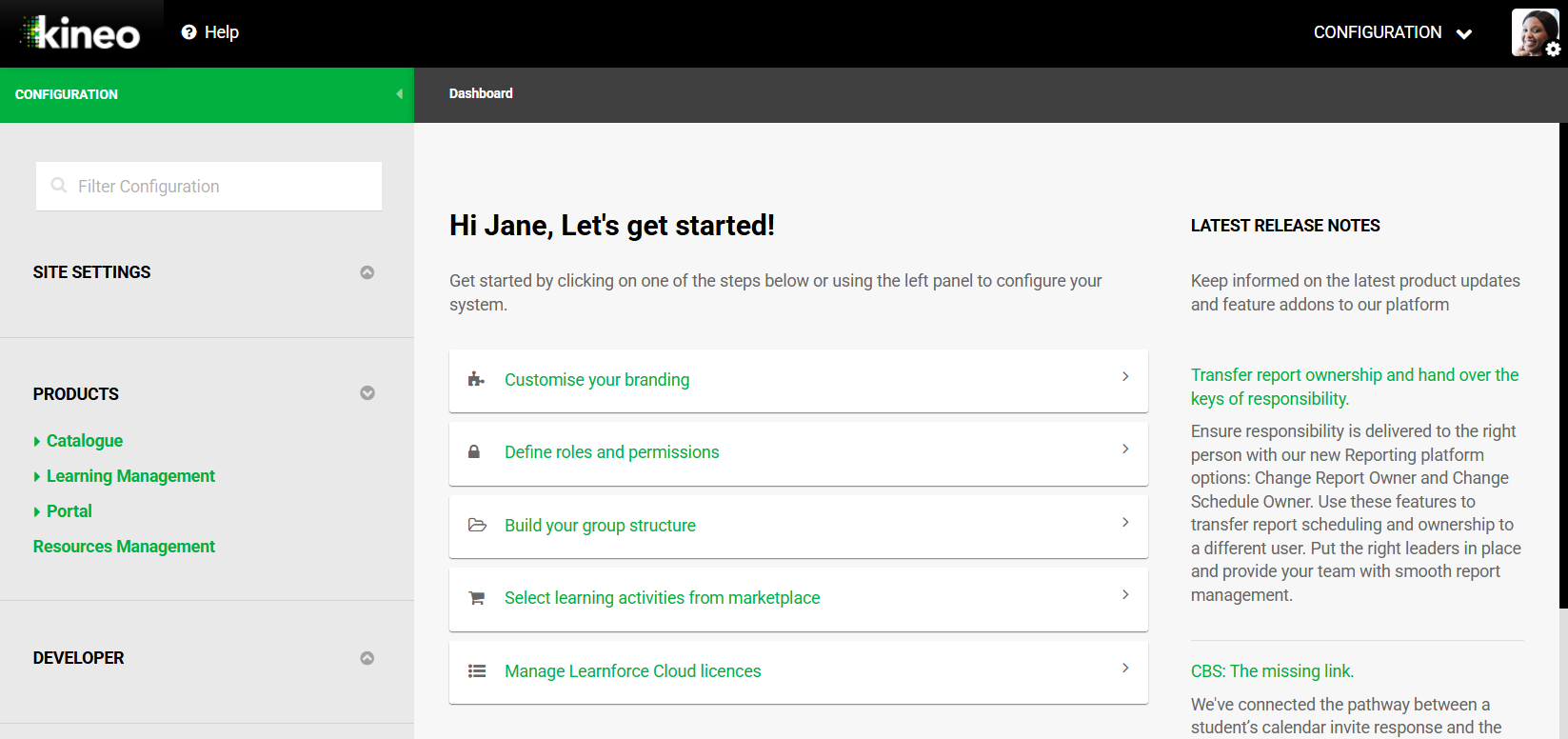Open CBS: The missing link note
Image resolution: width=1568 pixels, height=739 pixels.
1272,671
